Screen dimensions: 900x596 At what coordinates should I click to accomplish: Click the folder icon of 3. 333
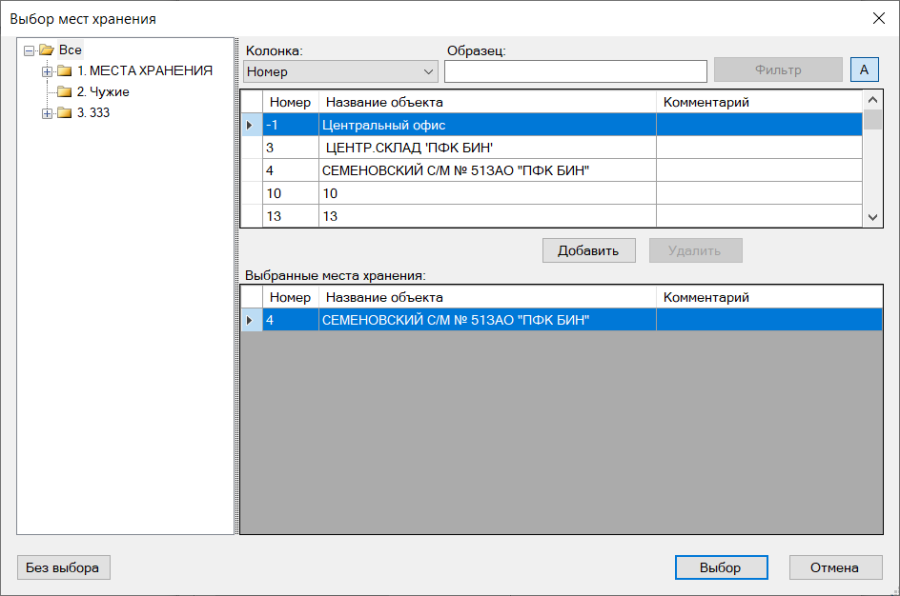pos(64,113)
